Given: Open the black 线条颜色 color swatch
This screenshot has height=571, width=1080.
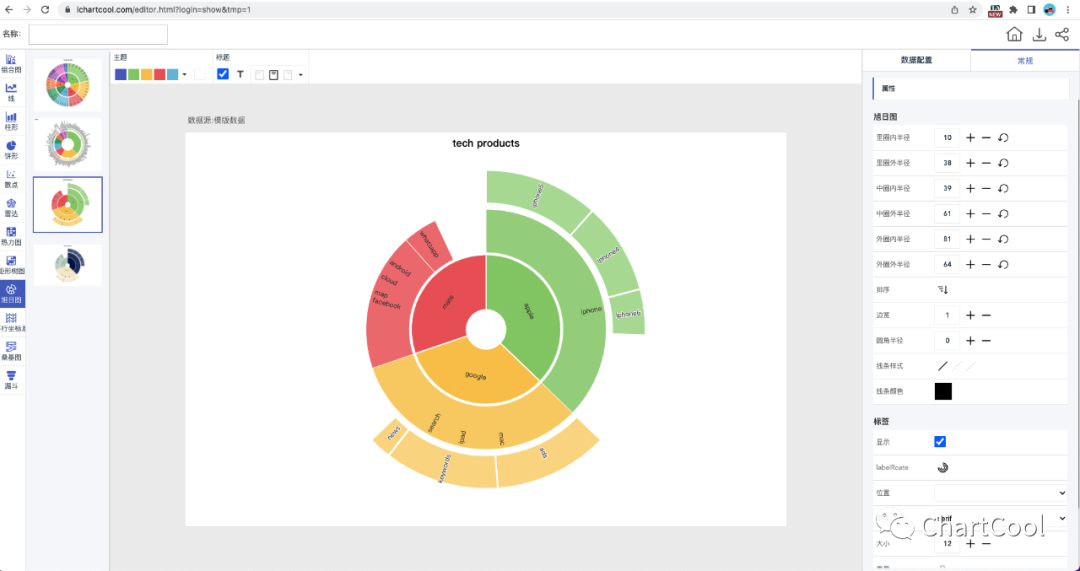Looking at the screenshot, I should point(943,391).
